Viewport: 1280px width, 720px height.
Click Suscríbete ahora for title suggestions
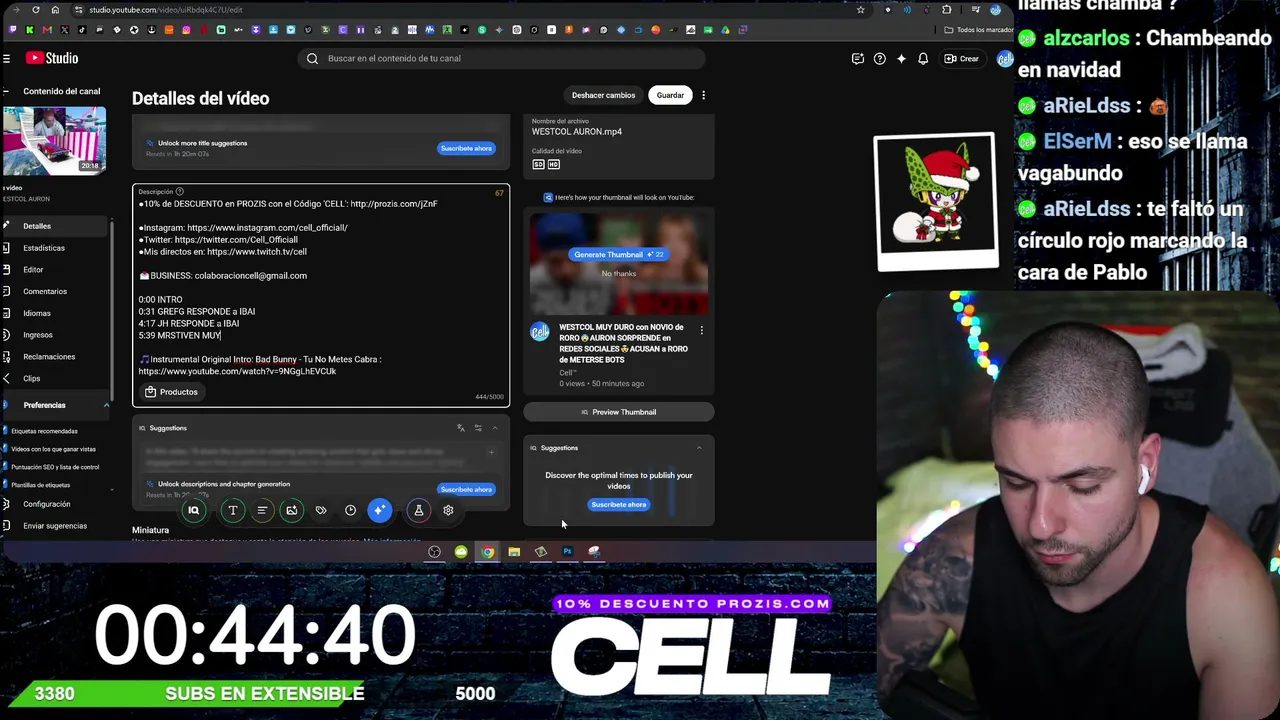(466, 149)
